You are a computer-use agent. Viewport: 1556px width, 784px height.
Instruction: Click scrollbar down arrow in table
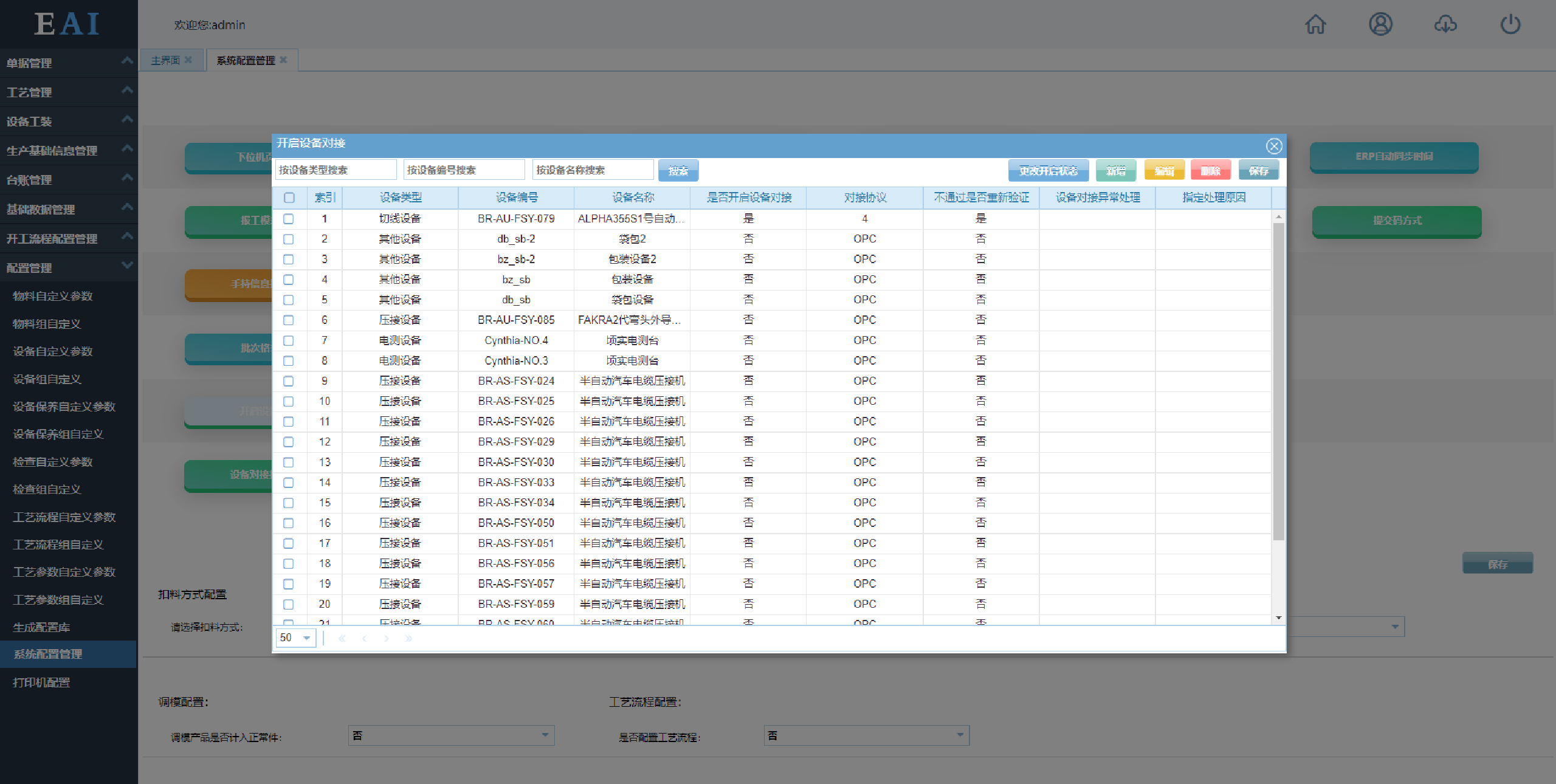[1279, 617]
